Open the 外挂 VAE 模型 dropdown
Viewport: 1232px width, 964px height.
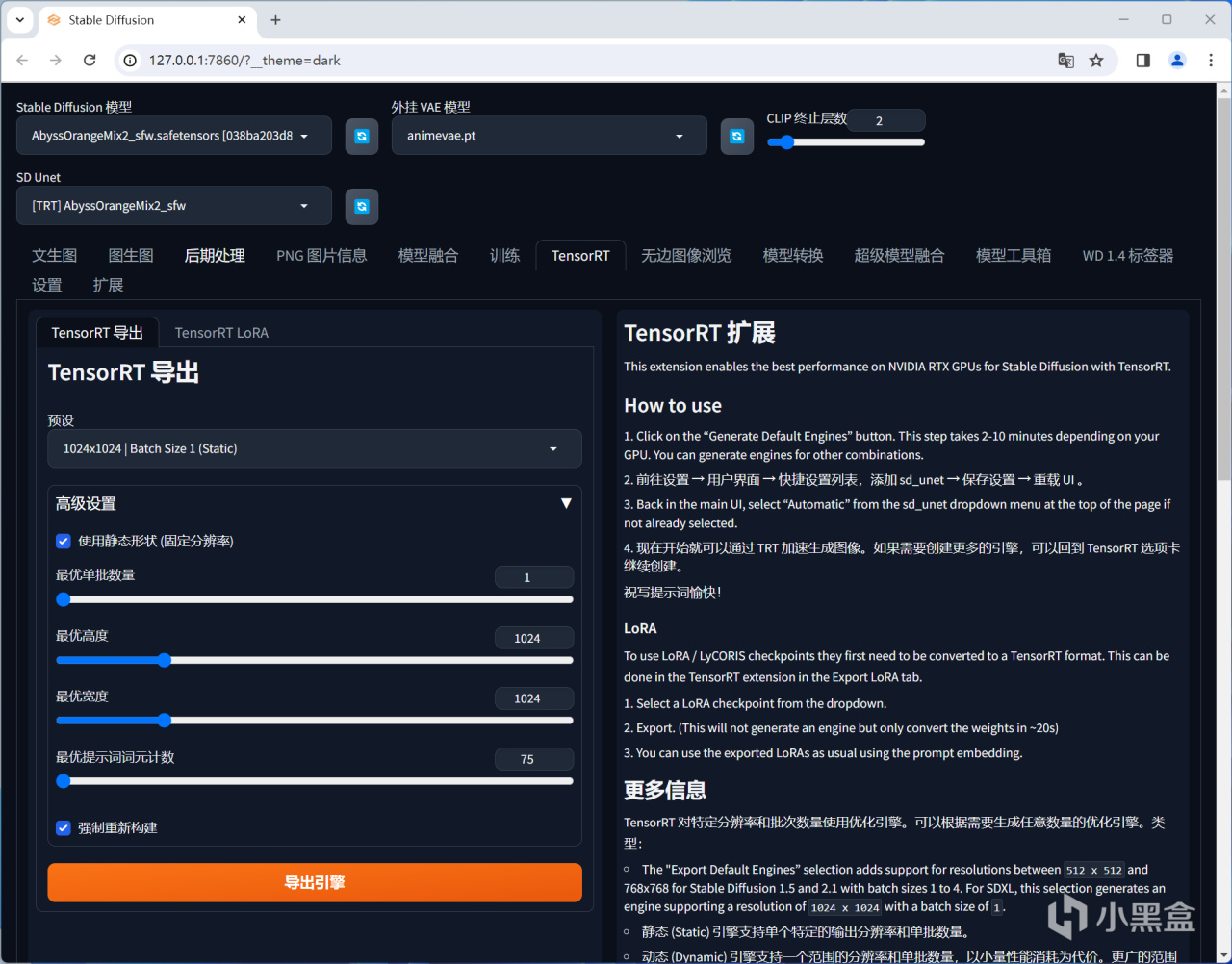[550, 136]
